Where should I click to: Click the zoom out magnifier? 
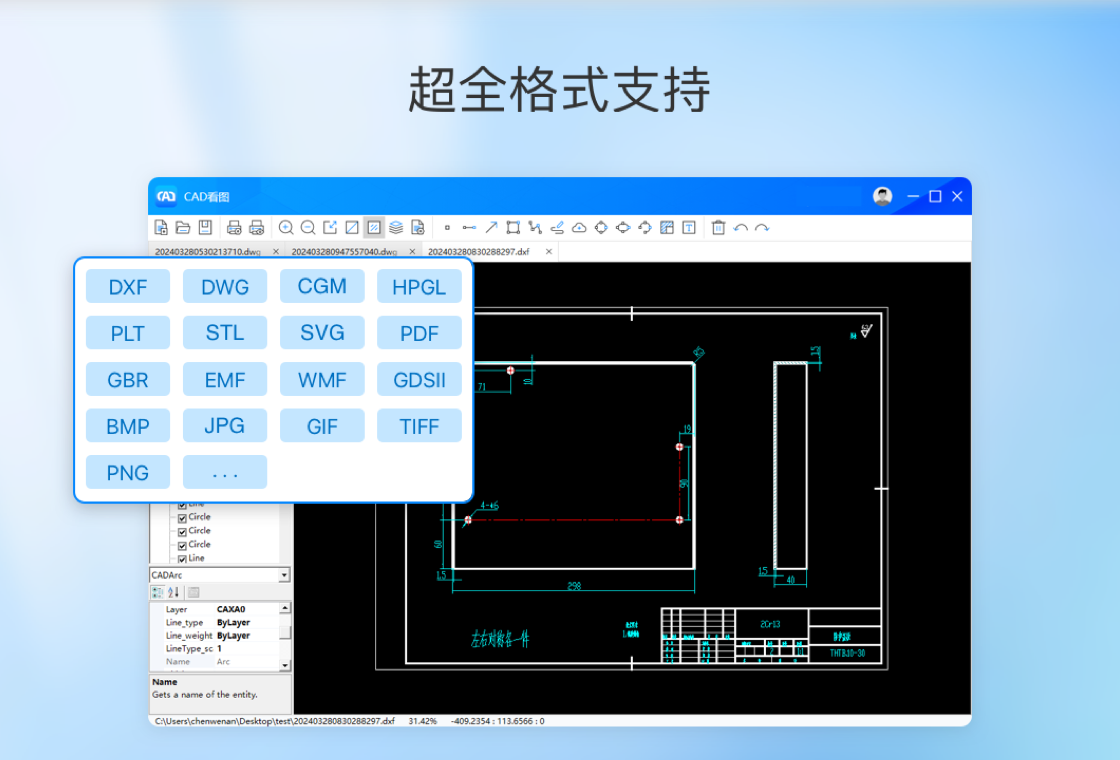308,228
